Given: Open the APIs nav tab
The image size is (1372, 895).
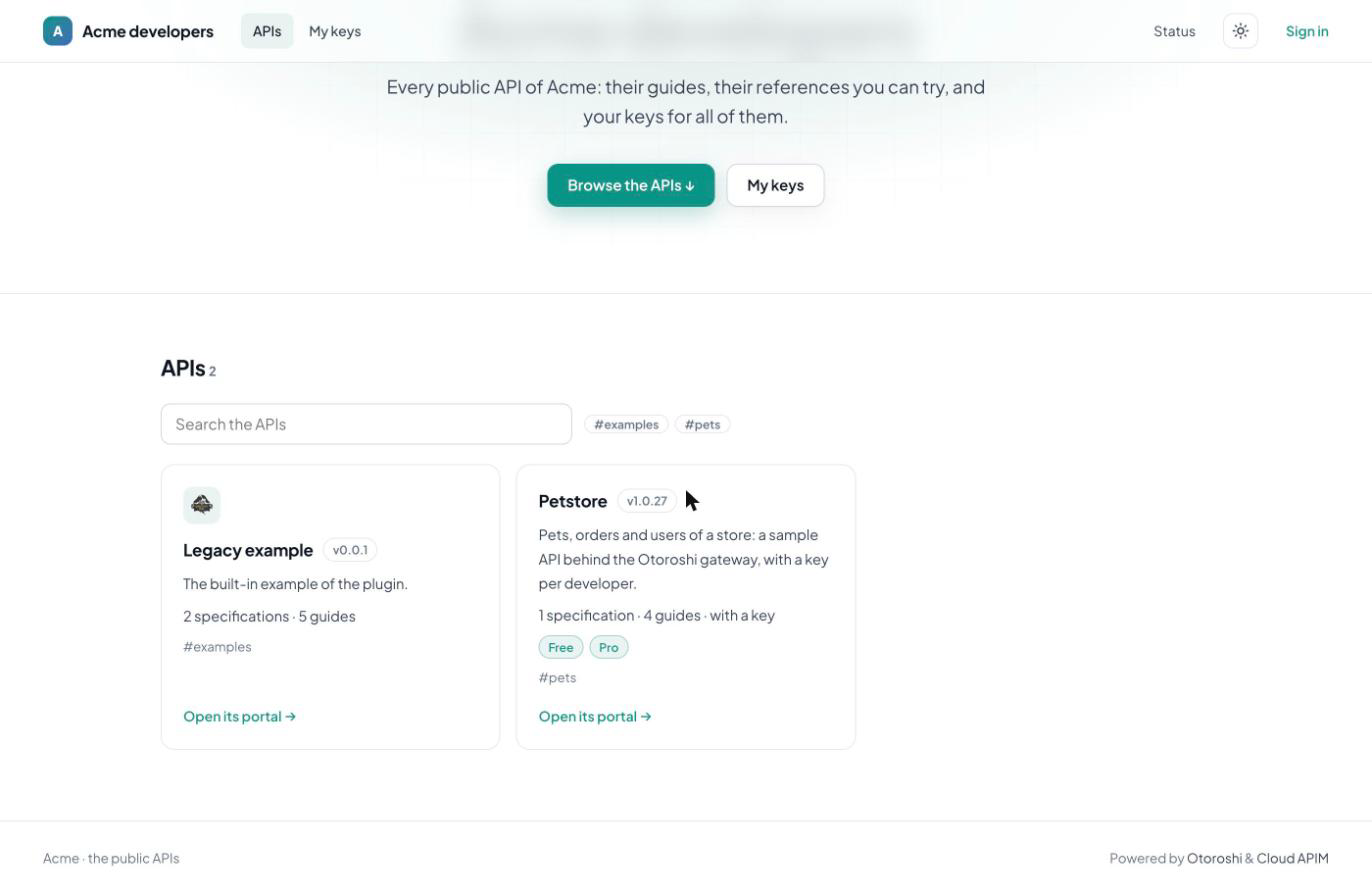Looking at the screenshot, I should [x=267, y=31].
